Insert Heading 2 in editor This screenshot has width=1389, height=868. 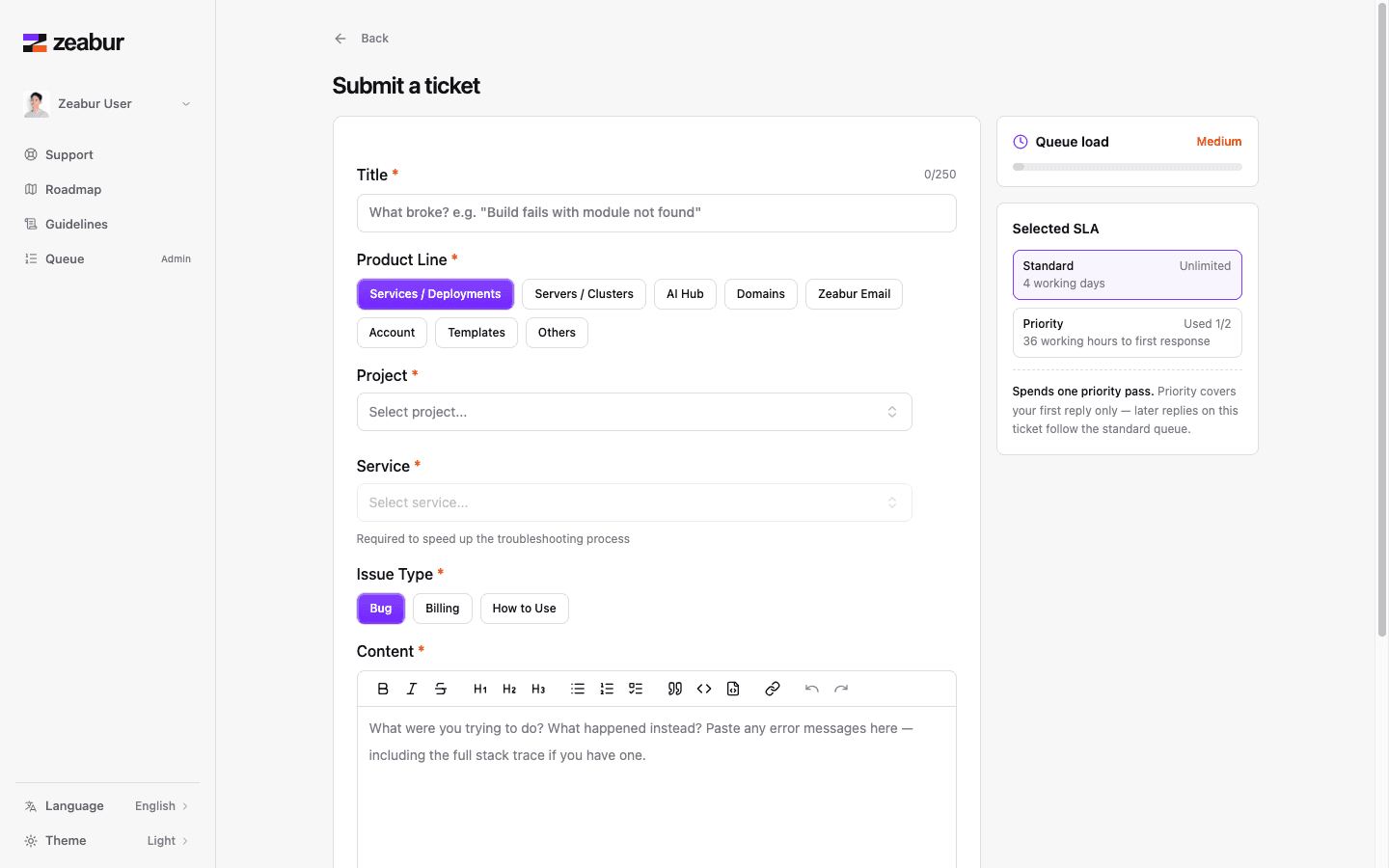509,689
